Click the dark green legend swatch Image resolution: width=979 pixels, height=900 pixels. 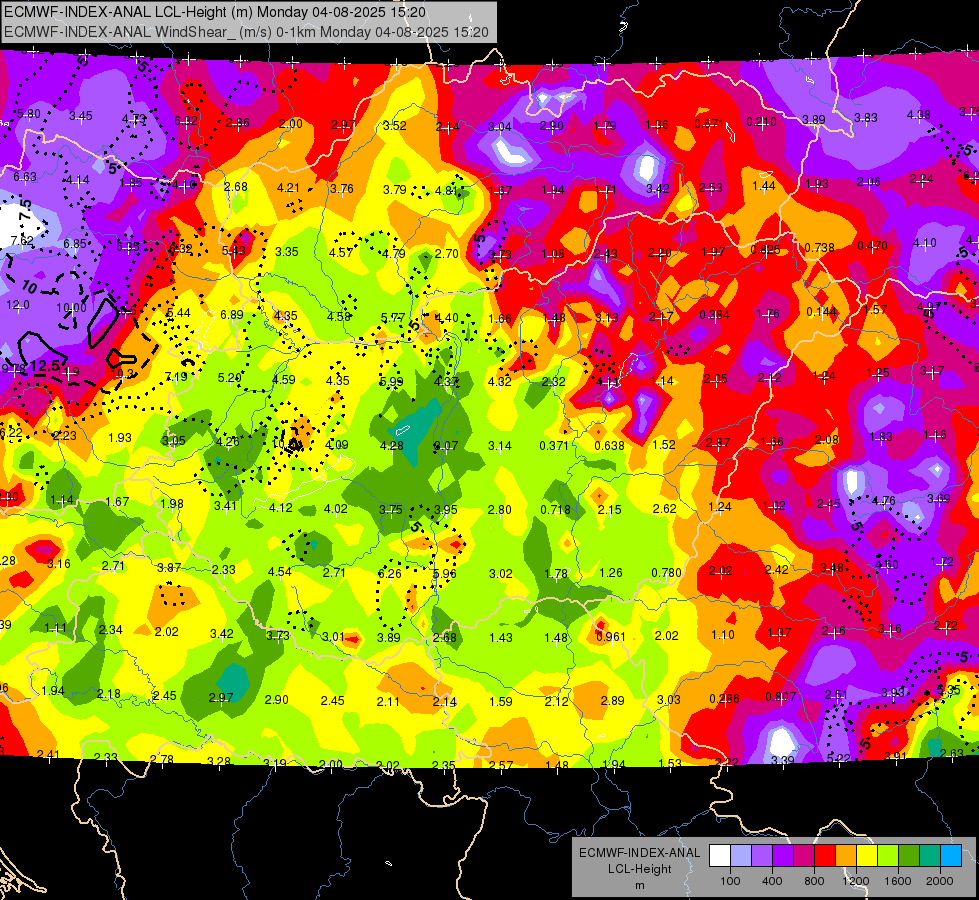point(908,856)
